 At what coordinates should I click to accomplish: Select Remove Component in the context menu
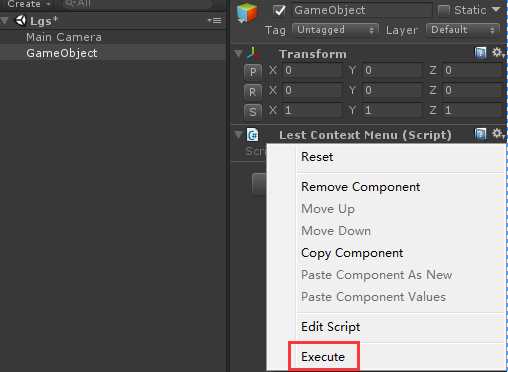pyautogui.click(x=387, y=187)
